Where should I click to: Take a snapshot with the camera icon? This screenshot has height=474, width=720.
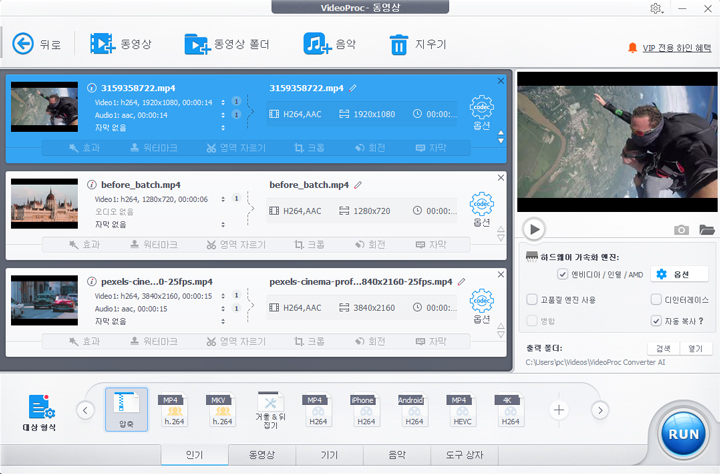681,230
